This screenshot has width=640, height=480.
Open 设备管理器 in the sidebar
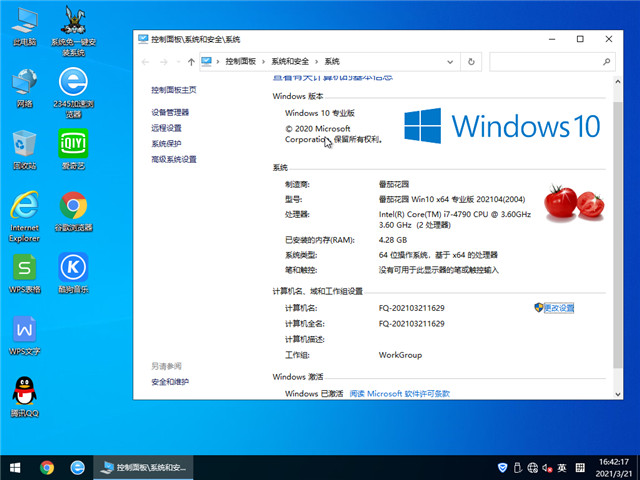pyautogui.click(x=170, y=112)
